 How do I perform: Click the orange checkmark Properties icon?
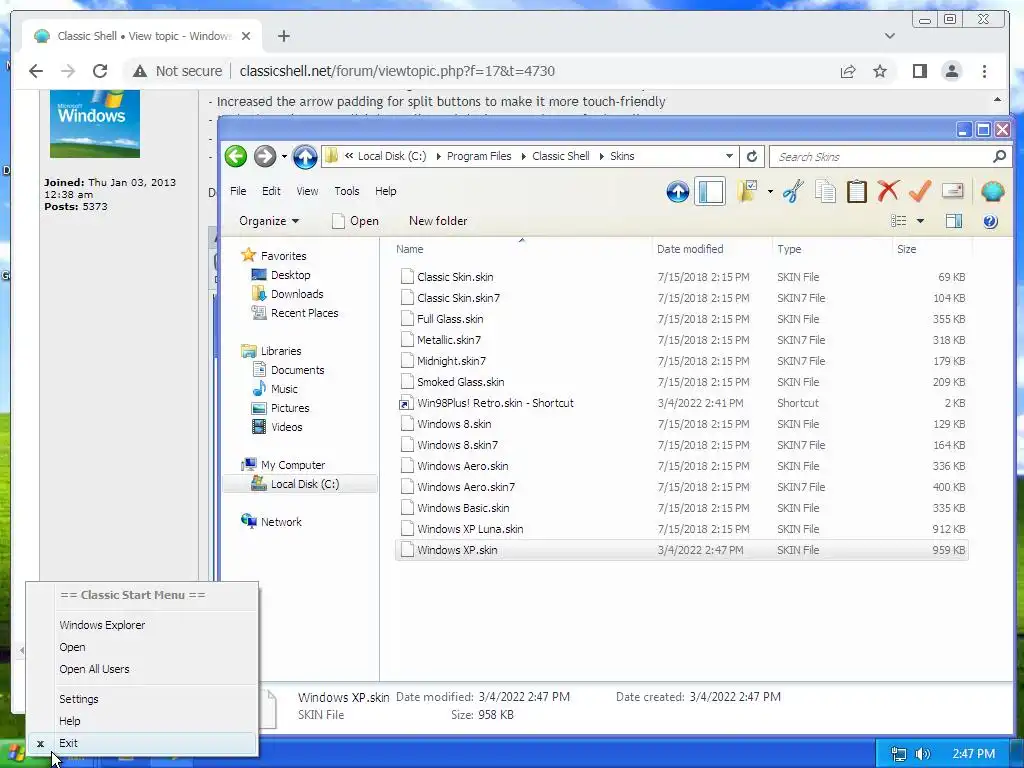(x=920, y=191)
